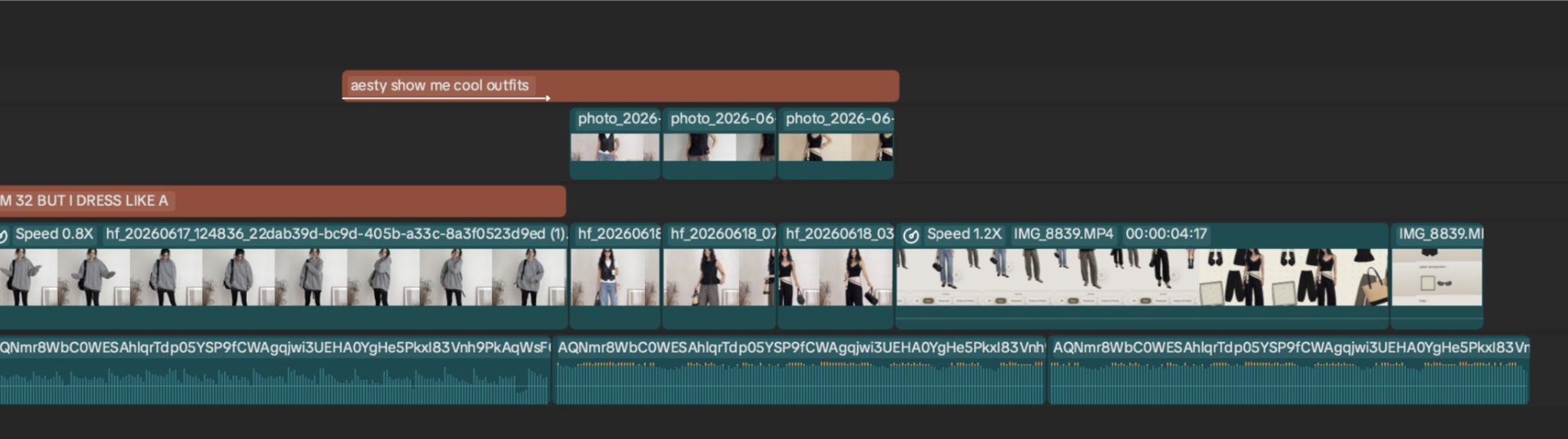Click the 'IMG_8839.MP4' file name label
Viewport: 1568px width, 439px height.
(x=1063, y=234)
